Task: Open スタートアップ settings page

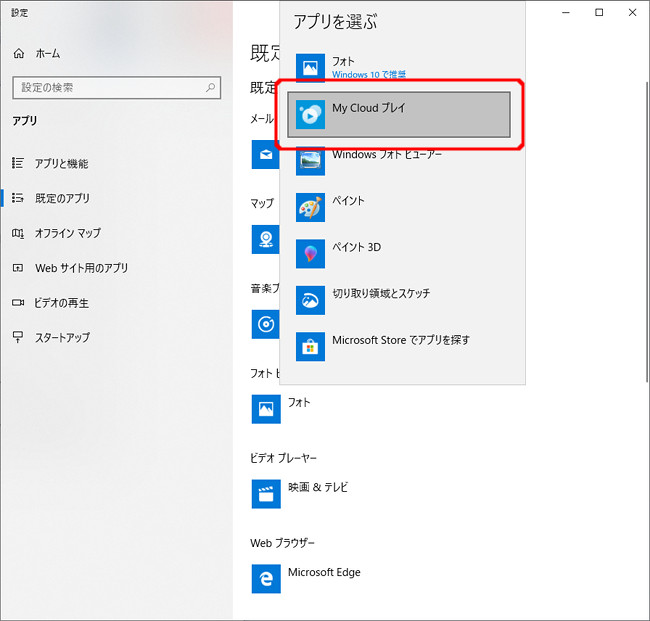Action: [x=62, y=337]
